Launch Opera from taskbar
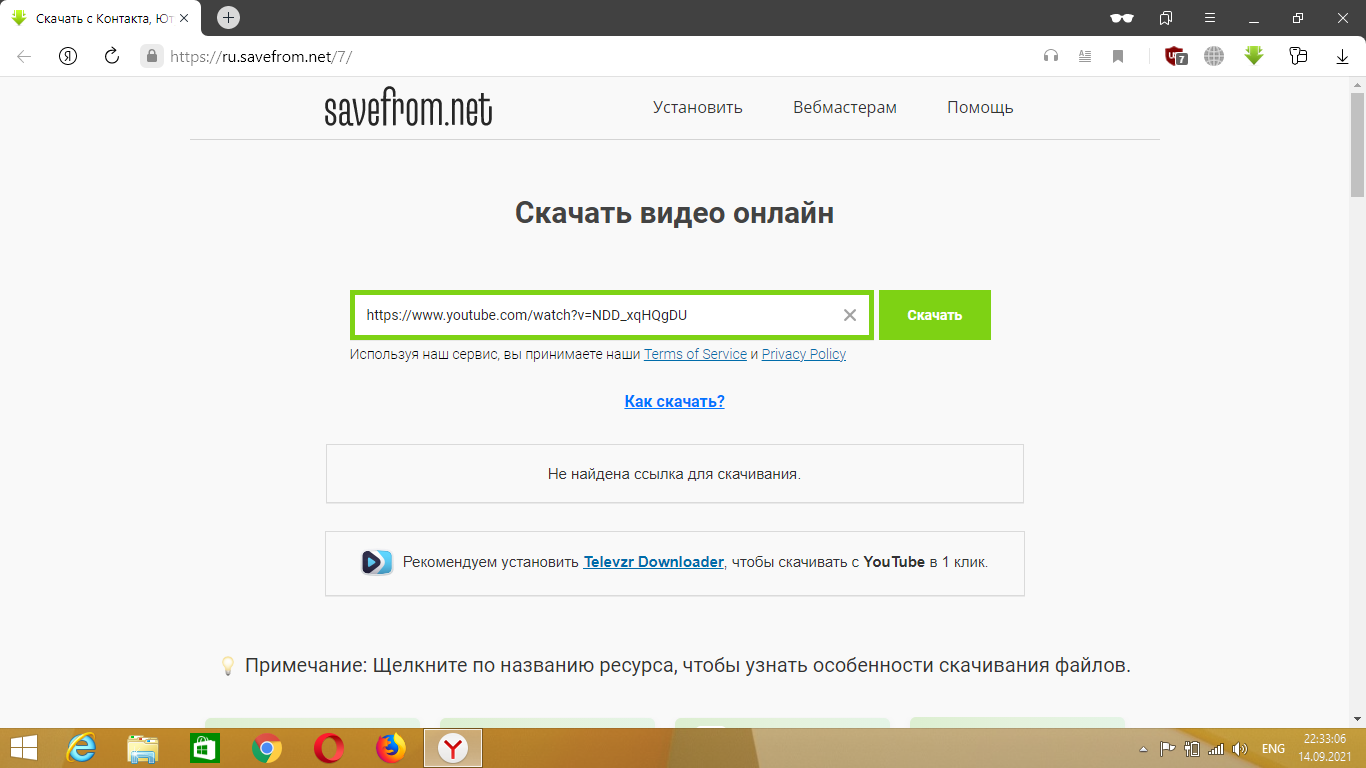Viewport: 1366px width, 768px height. pyautogui.click(x=328, y=748)
